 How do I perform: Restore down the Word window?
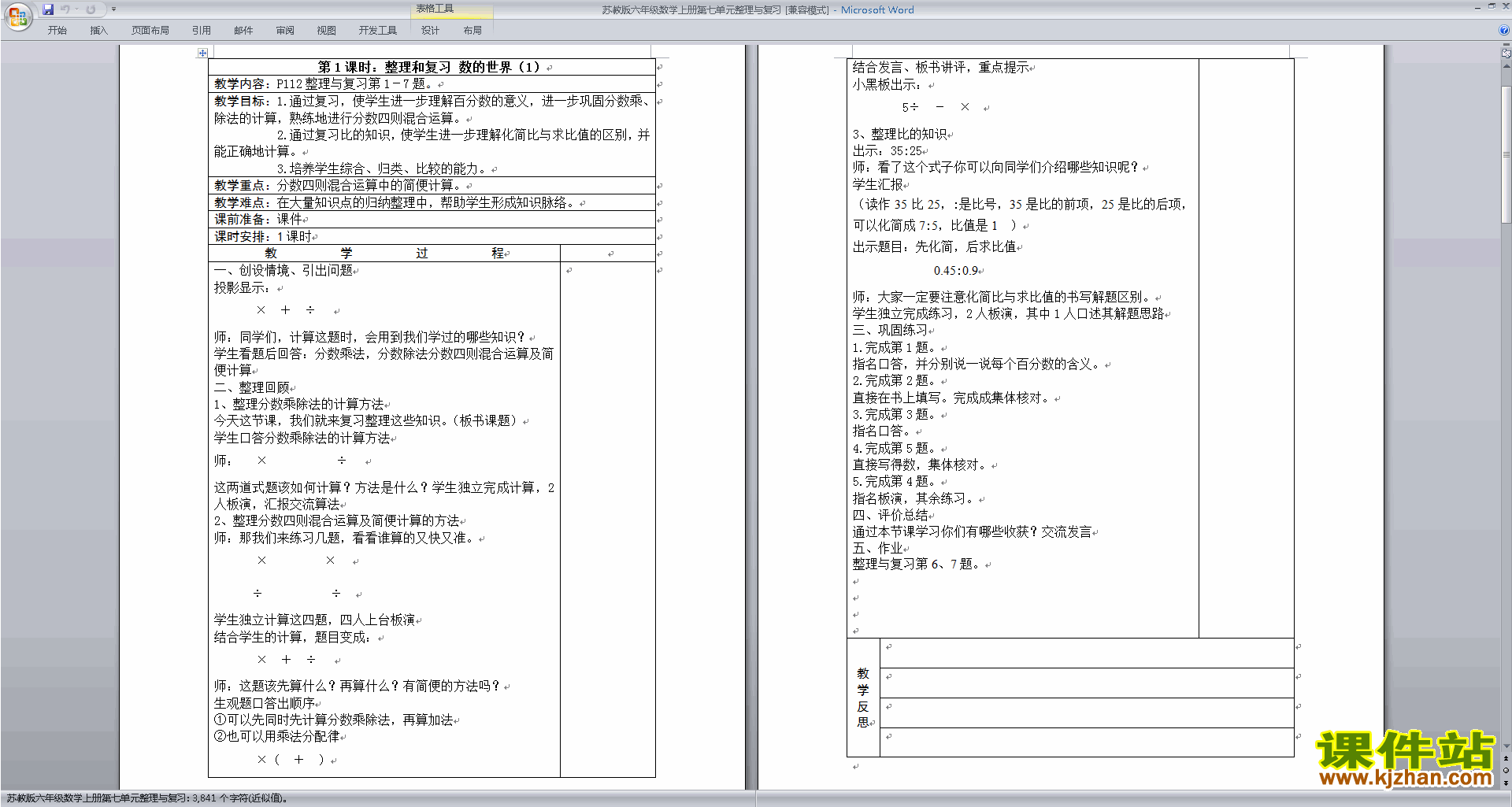[x=1492, y=6]
